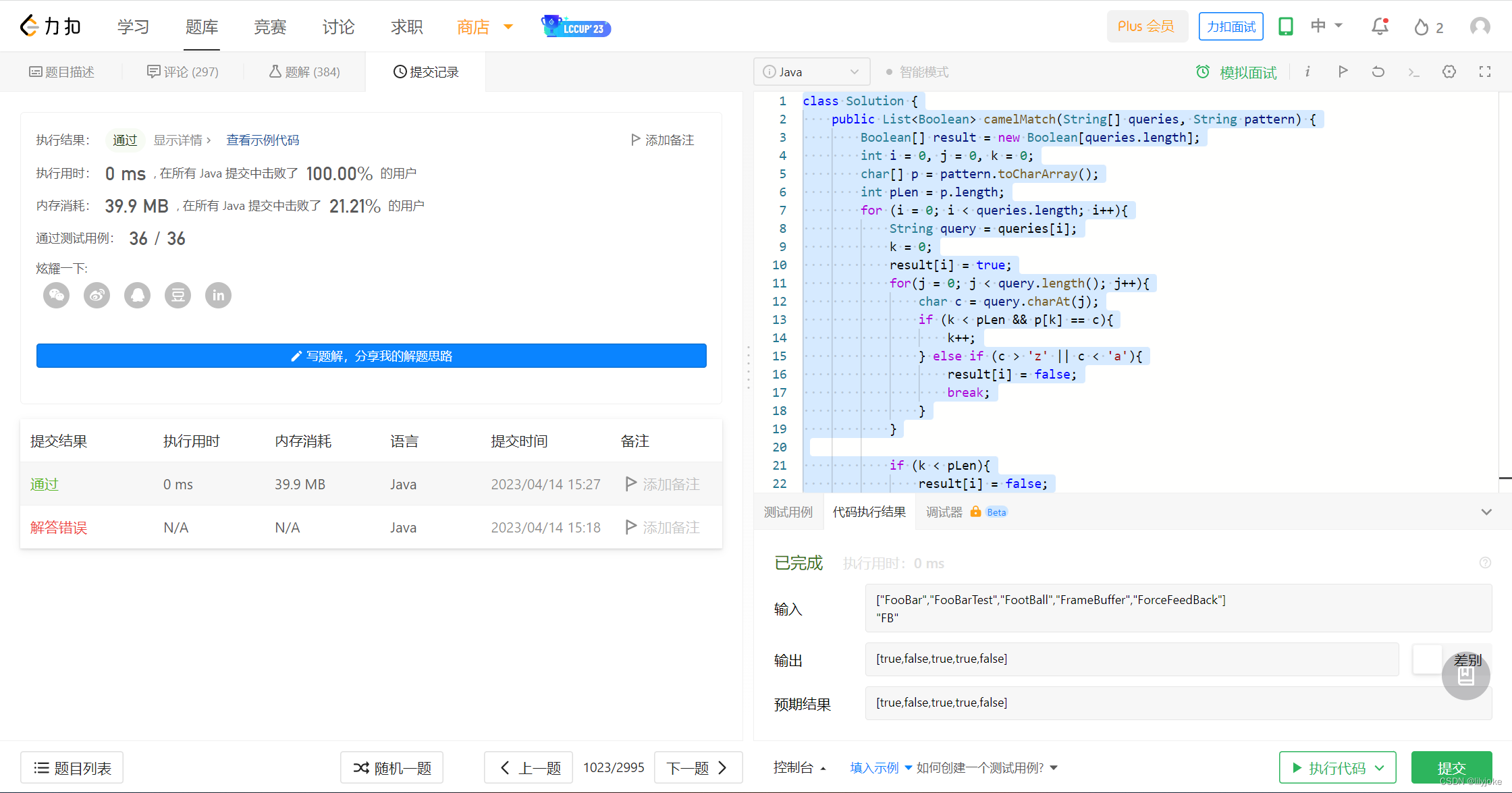Viewport: 1512px width, 793px height.
Task: Open the 查看示例代码 link
Action: click(x=263, y=140)
